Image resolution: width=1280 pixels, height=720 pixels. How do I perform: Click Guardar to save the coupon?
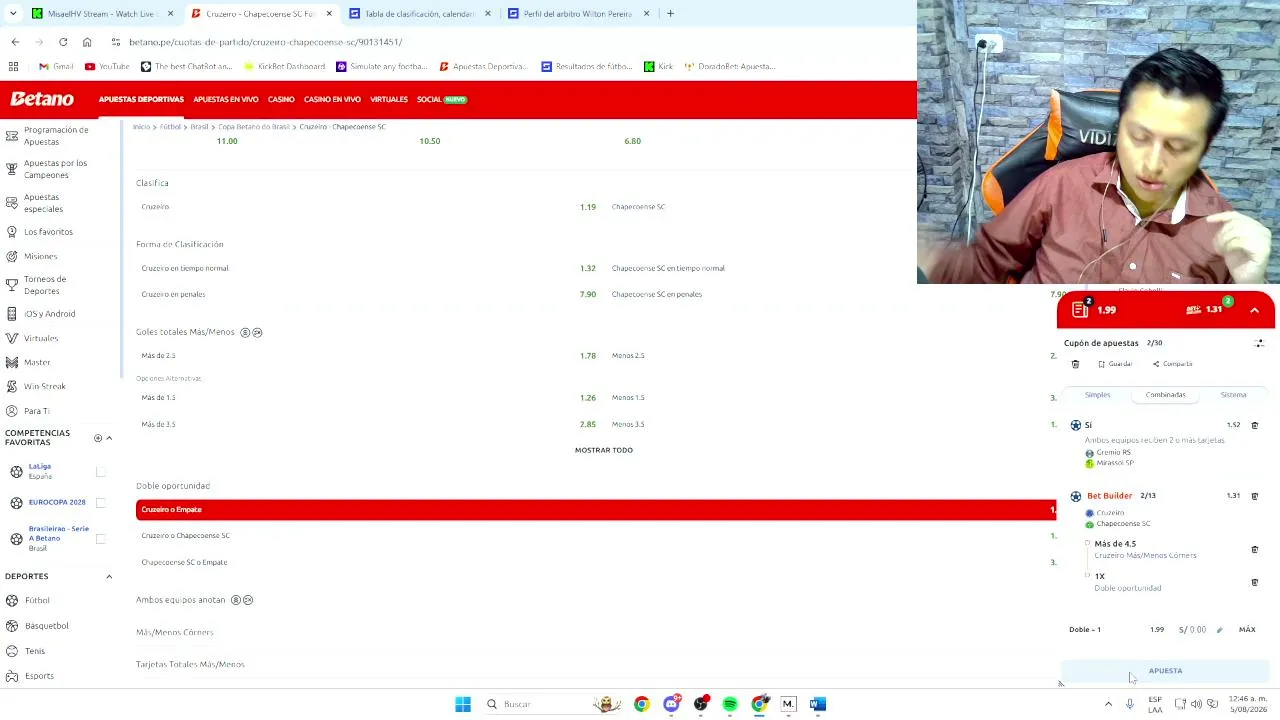[x=1116, y=364]
